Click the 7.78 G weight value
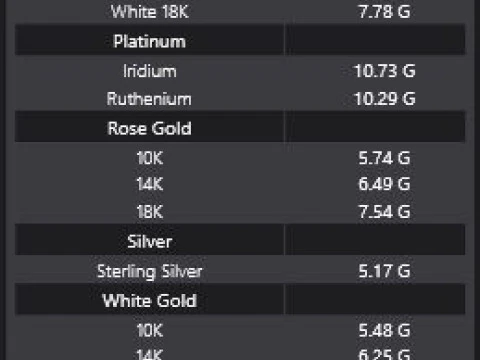The width and height of the screenshot is (480, 360). click(384, 12)
